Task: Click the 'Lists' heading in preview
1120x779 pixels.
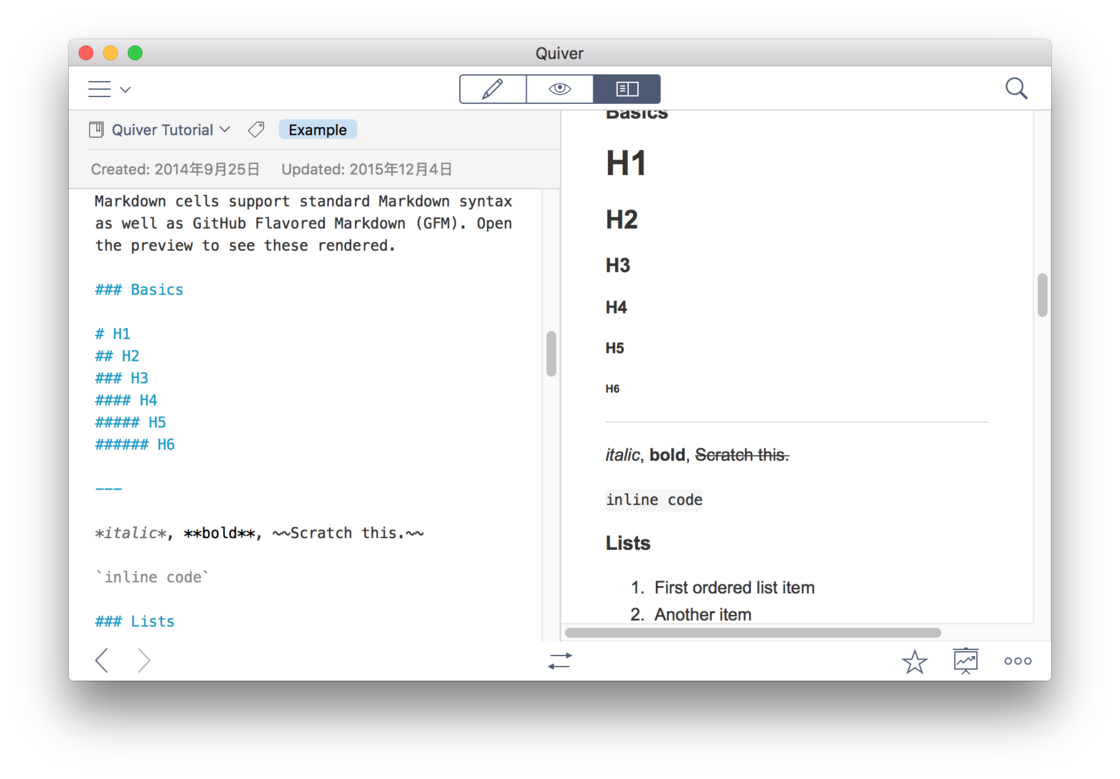Action: (x=628, y=543)
